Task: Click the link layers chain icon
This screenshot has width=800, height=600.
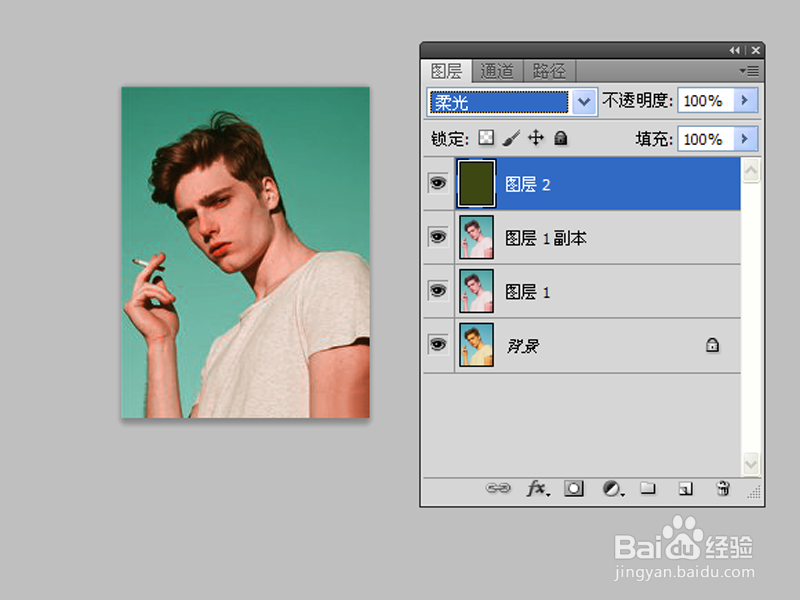Action: tap(497, 488)
